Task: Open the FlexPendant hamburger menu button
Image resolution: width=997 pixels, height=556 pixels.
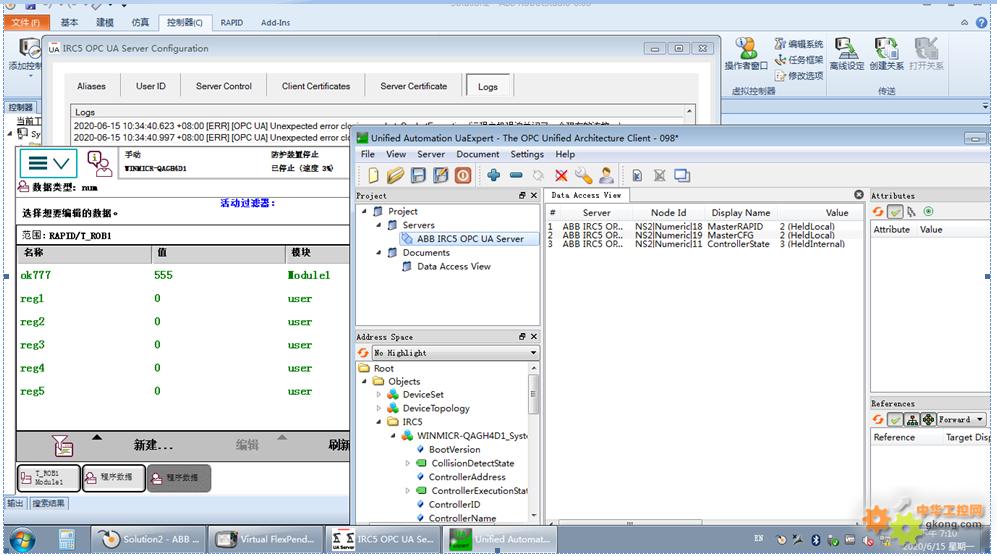Action: [48, 163]
